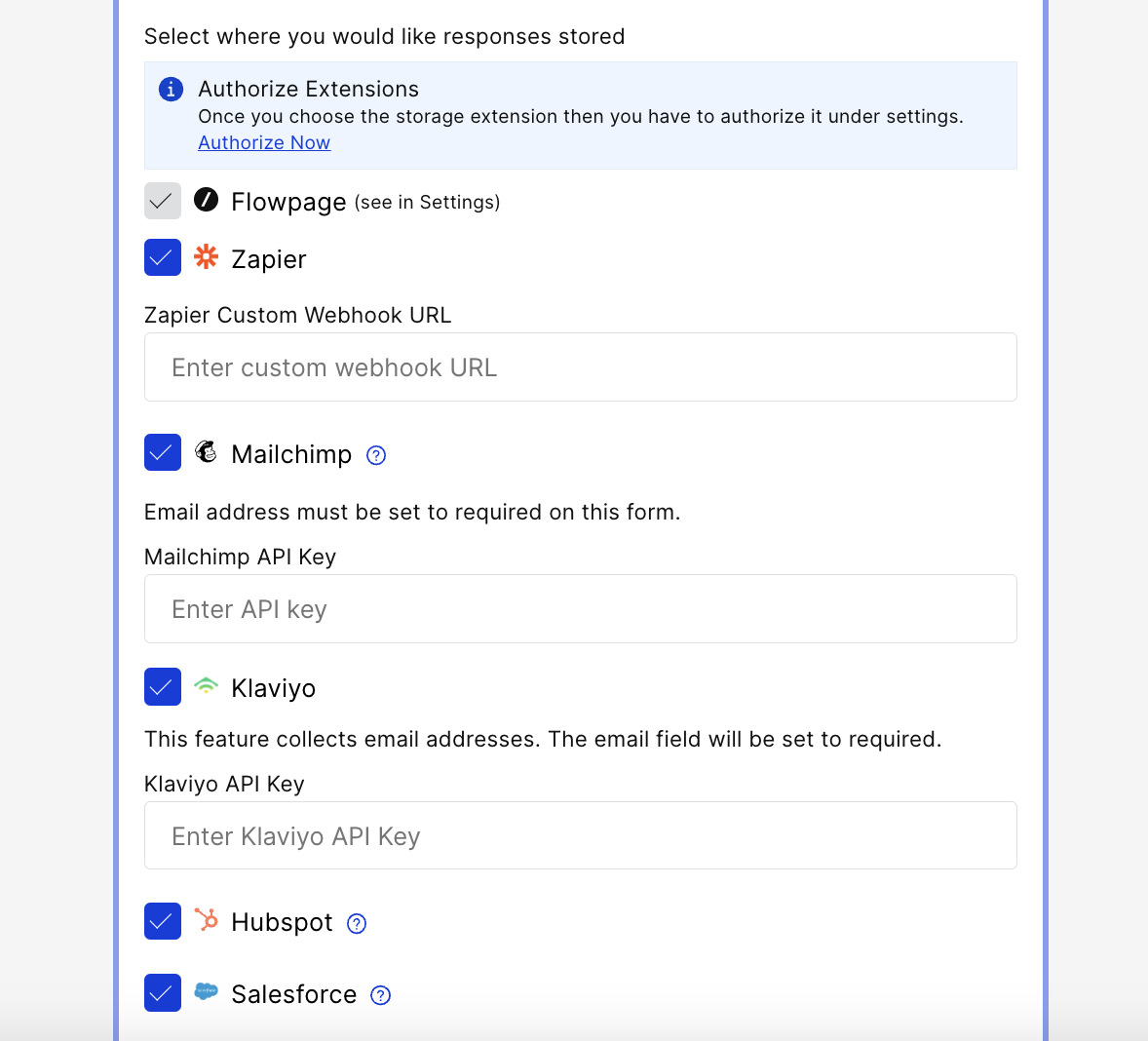Click "This feature collects email addresses" note
The height and width of the screenshot is (1041, 1148).
543,739
